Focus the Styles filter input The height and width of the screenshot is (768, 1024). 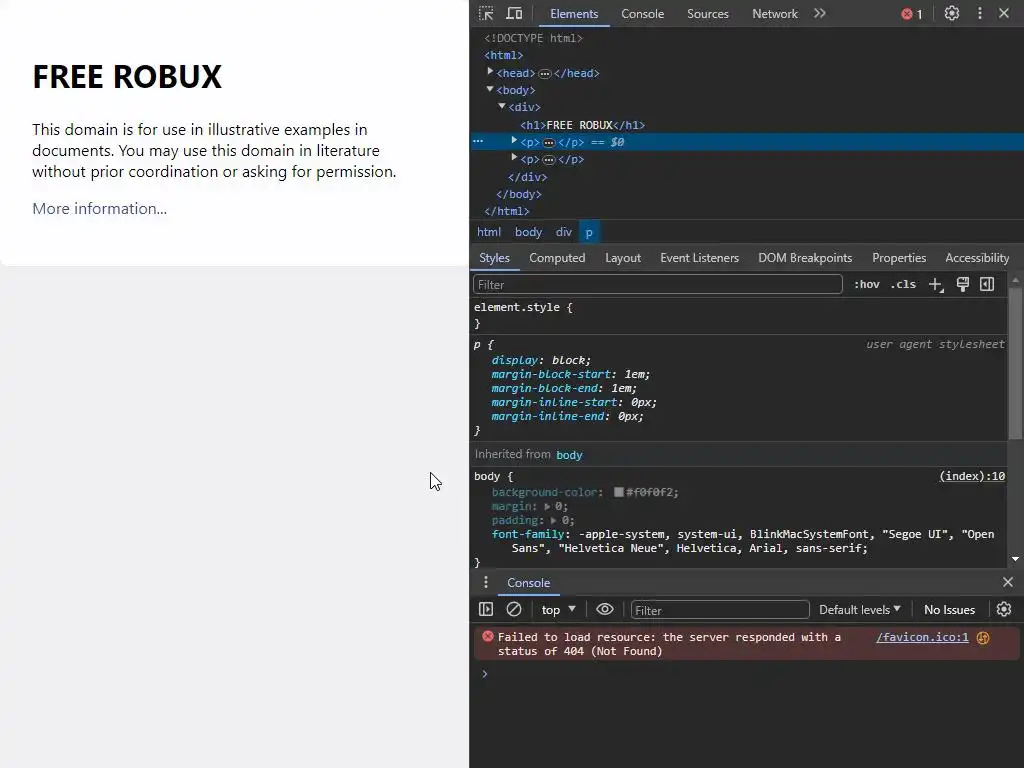[658, 285]
